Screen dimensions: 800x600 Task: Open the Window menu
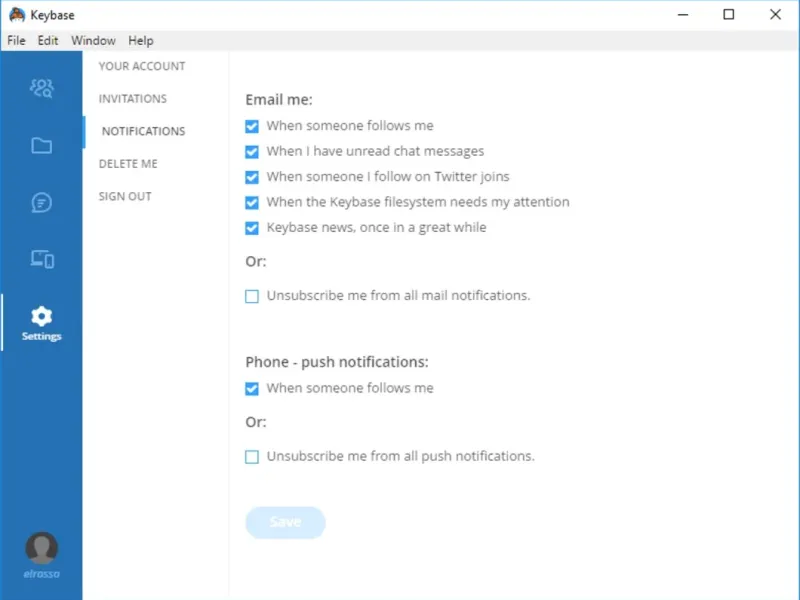(x=93, y=41)
